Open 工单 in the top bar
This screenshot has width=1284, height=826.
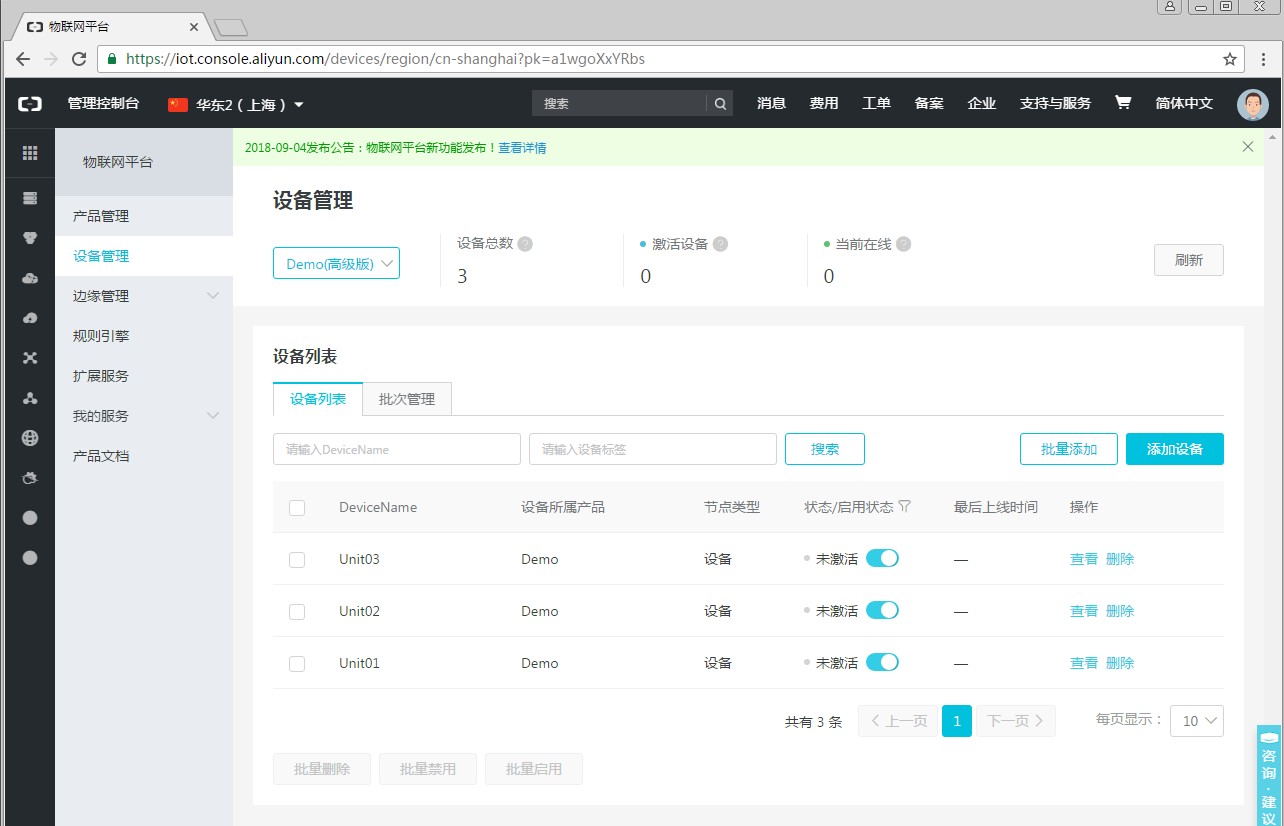(x=876, y=103)
